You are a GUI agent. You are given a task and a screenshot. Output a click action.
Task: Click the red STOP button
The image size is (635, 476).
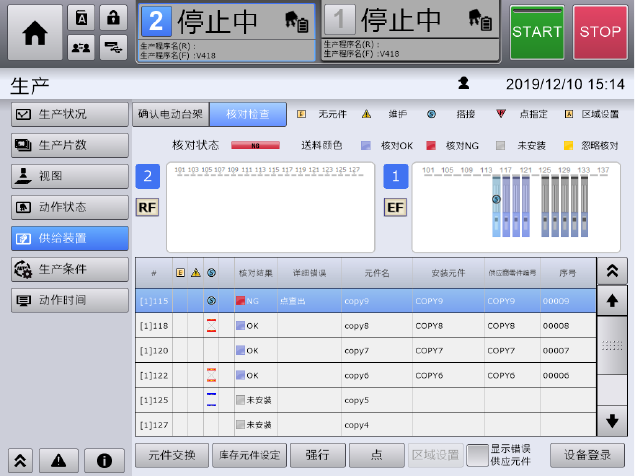(x=600, y=32)
